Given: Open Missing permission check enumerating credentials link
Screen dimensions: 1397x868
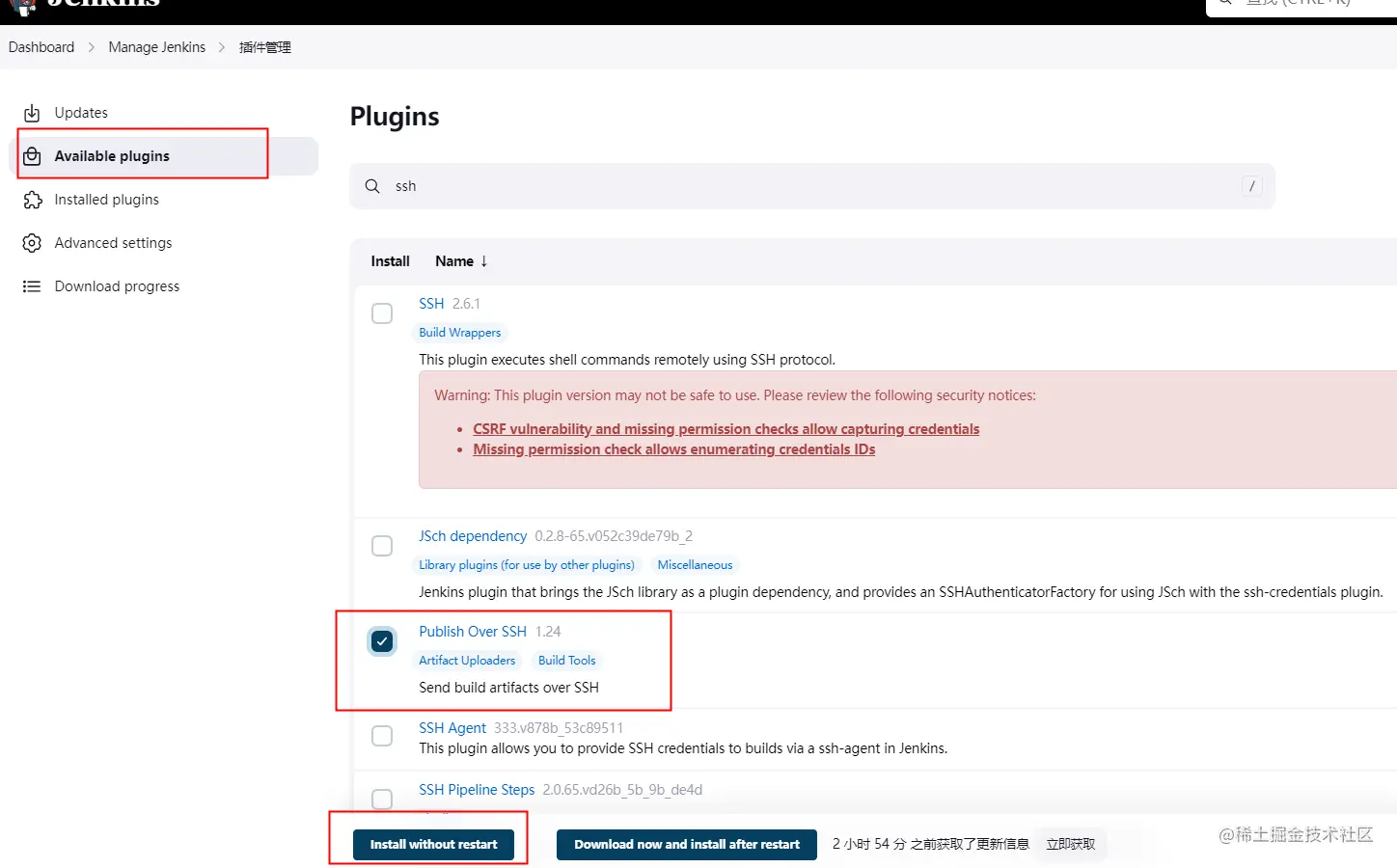Looking at the screenshot, I should click(x=674, y=449).
